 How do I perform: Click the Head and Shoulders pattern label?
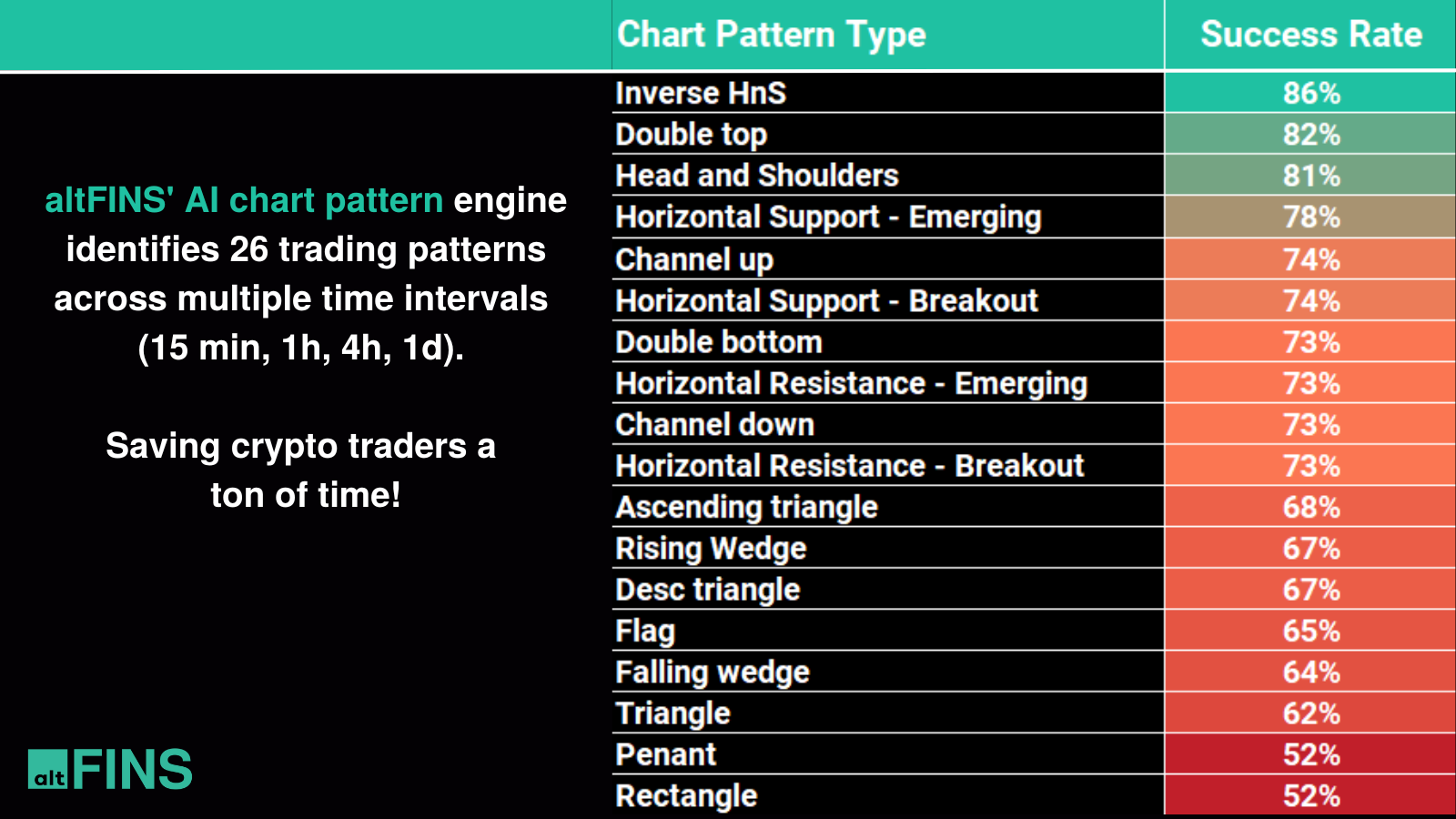757,176
